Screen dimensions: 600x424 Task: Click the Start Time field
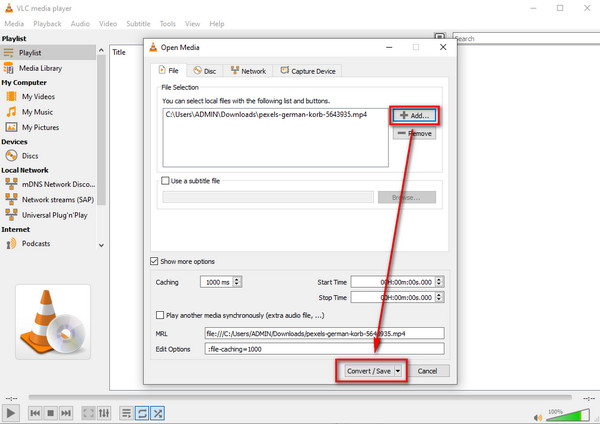coord(393,282)
